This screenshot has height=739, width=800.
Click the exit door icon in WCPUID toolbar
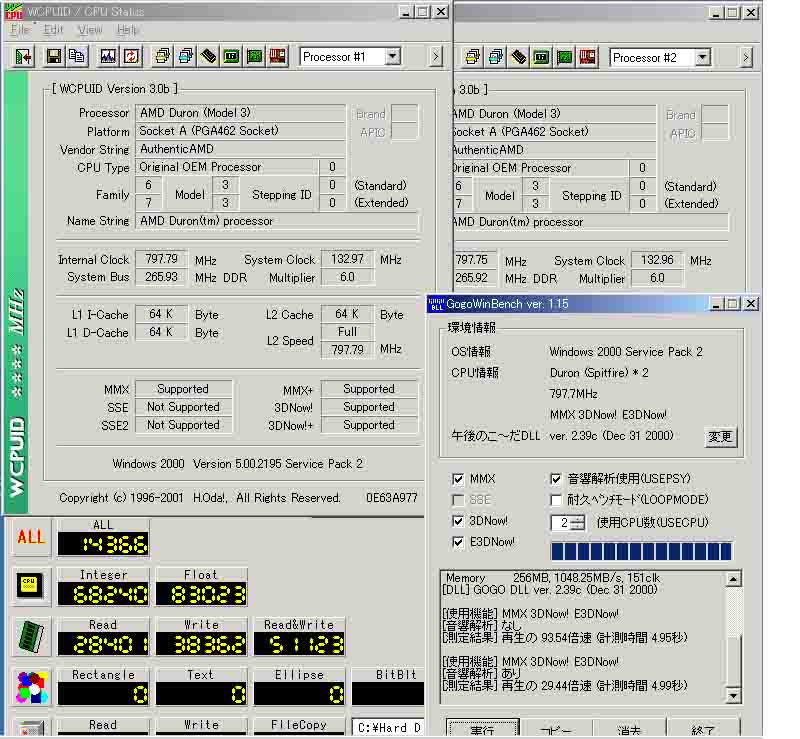(x=24, y=56)
